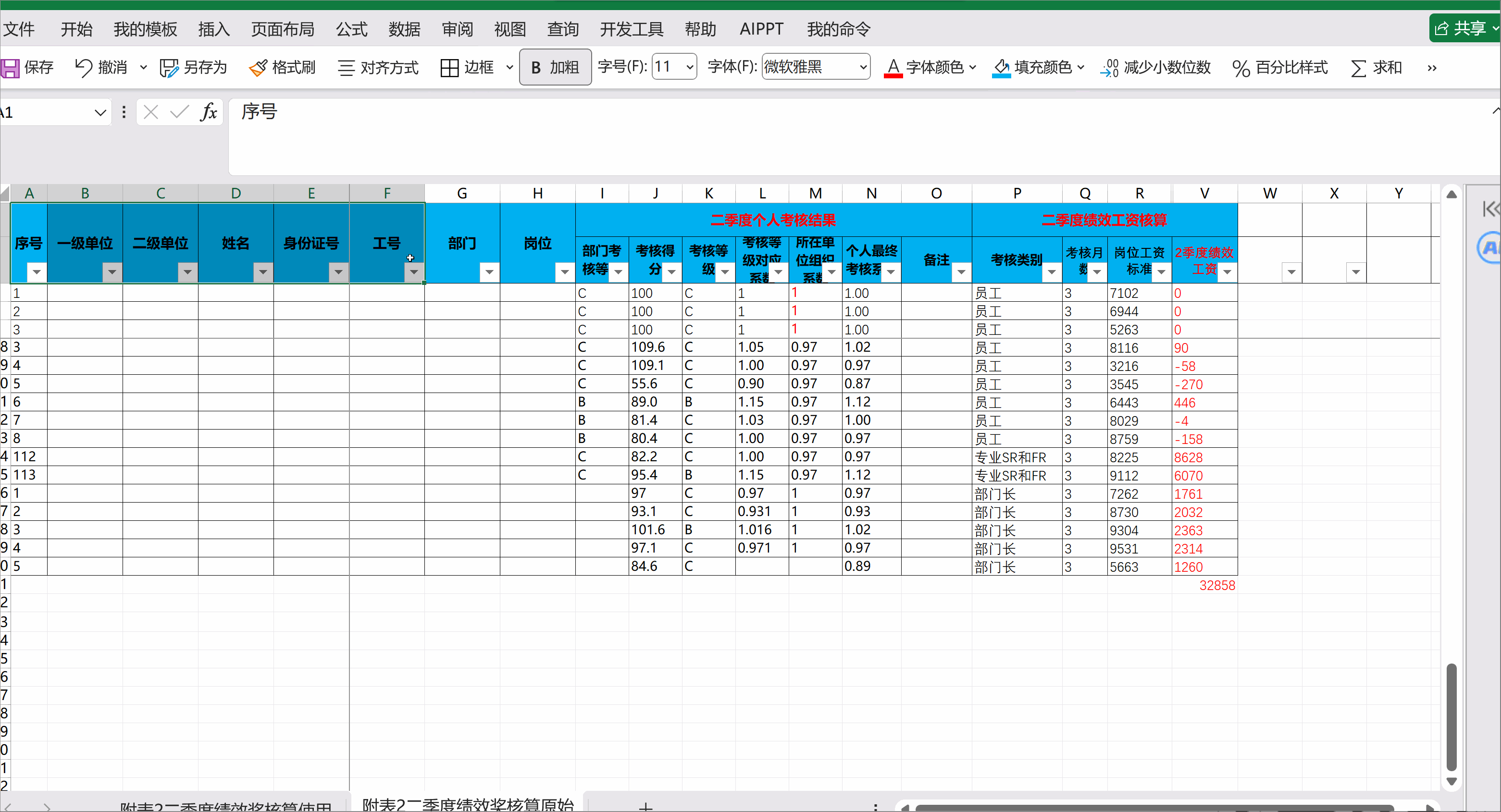The width and height of the screenshot is (1501, 812).
Task: Select the Format Painter (格式刷) brush
Action: [258, 68]
